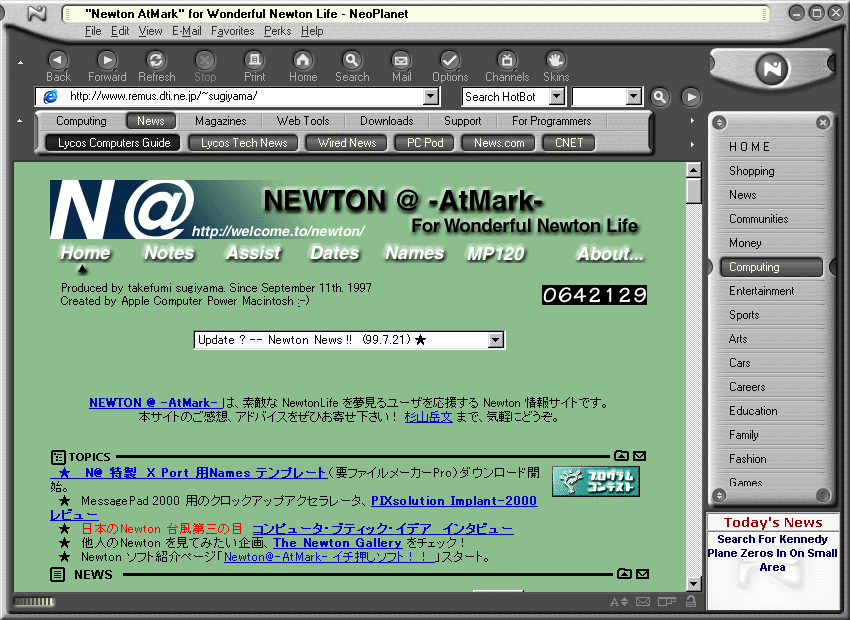
Task: Click the folder icon on the TOPICS row
Action: coord(621,456)
